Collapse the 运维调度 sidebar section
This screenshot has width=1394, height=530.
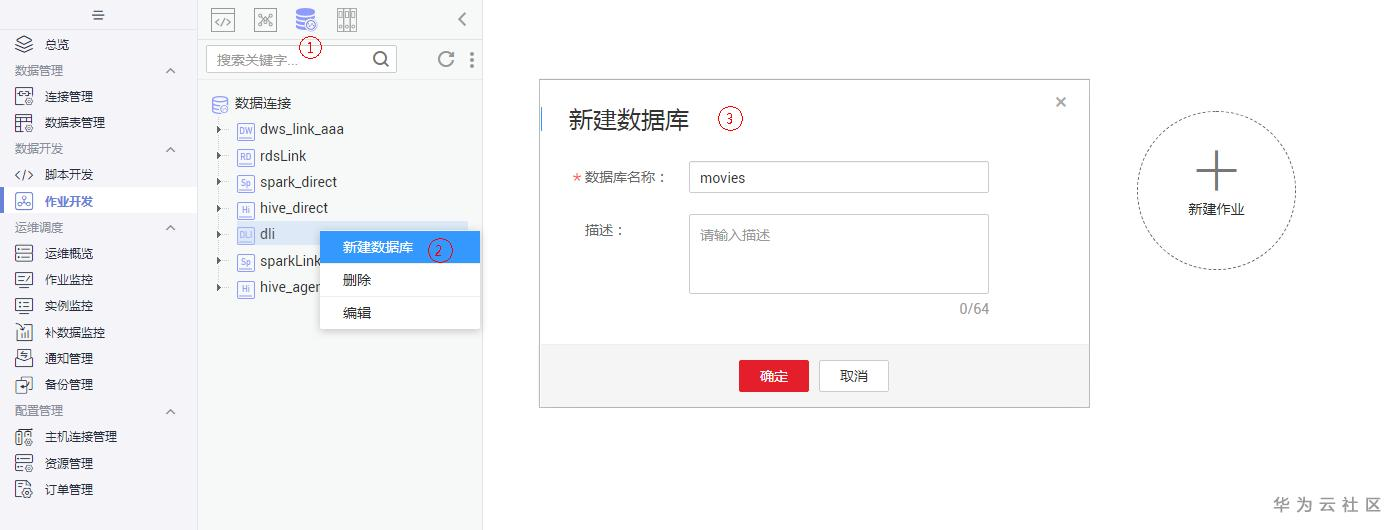tap(170, 228)
